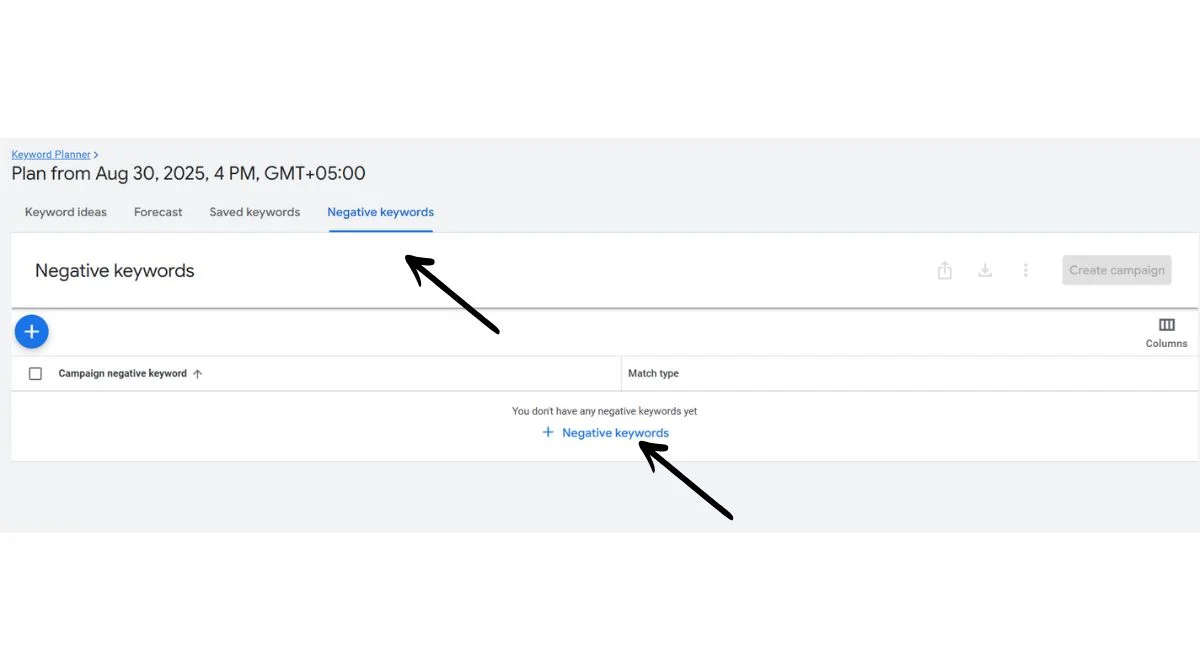The height and width of the screenshot is (670, 1200).
Task: Tick the select-all checkbox in table header
Action: pos(36,374)
